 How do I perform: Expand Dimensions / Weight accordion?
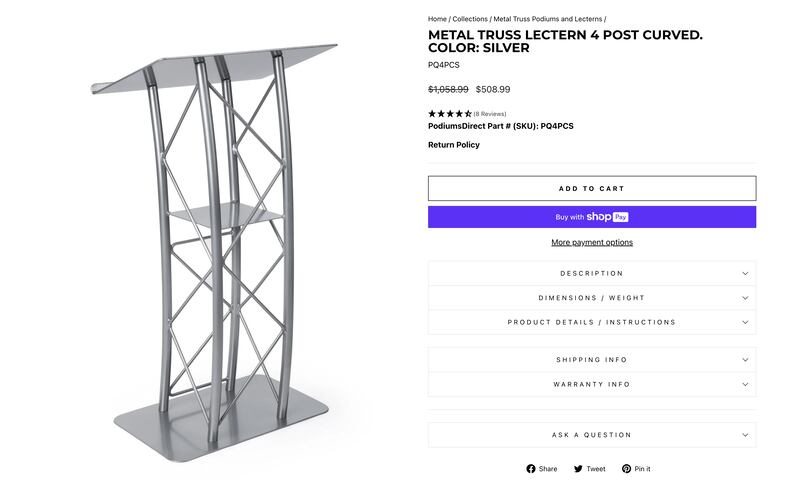tap(591, 298)
